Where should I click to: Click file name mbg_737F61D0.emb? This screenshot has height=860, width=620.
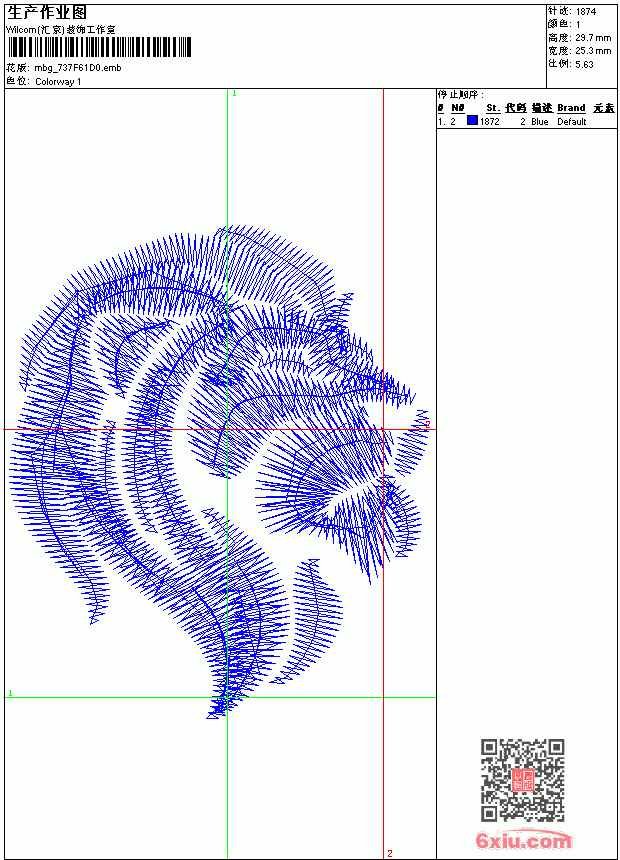coord(78,68)
